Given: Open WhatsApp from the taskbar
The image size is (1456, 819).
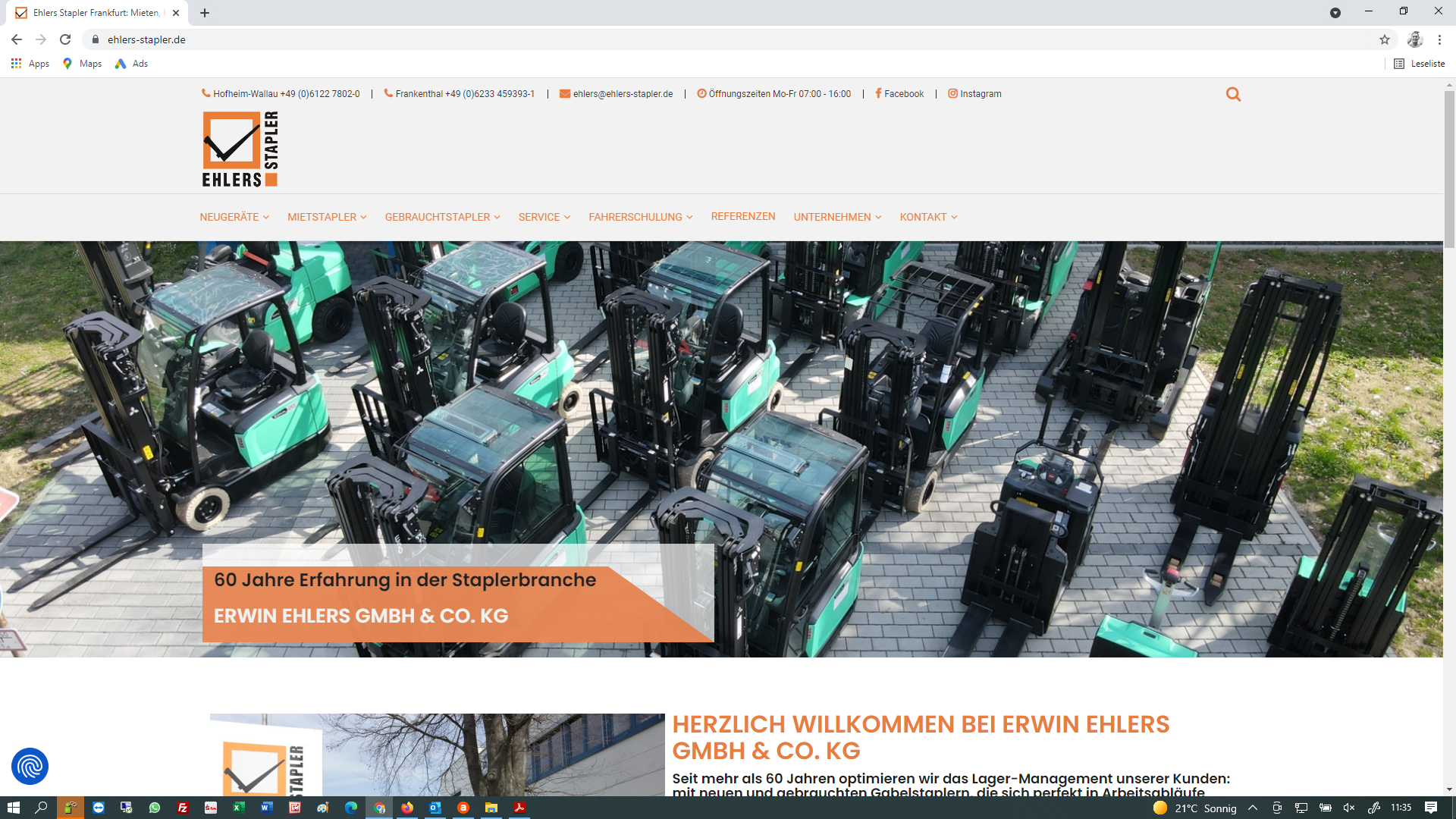Looking at the screenshot, I should [x=155, y=808].
